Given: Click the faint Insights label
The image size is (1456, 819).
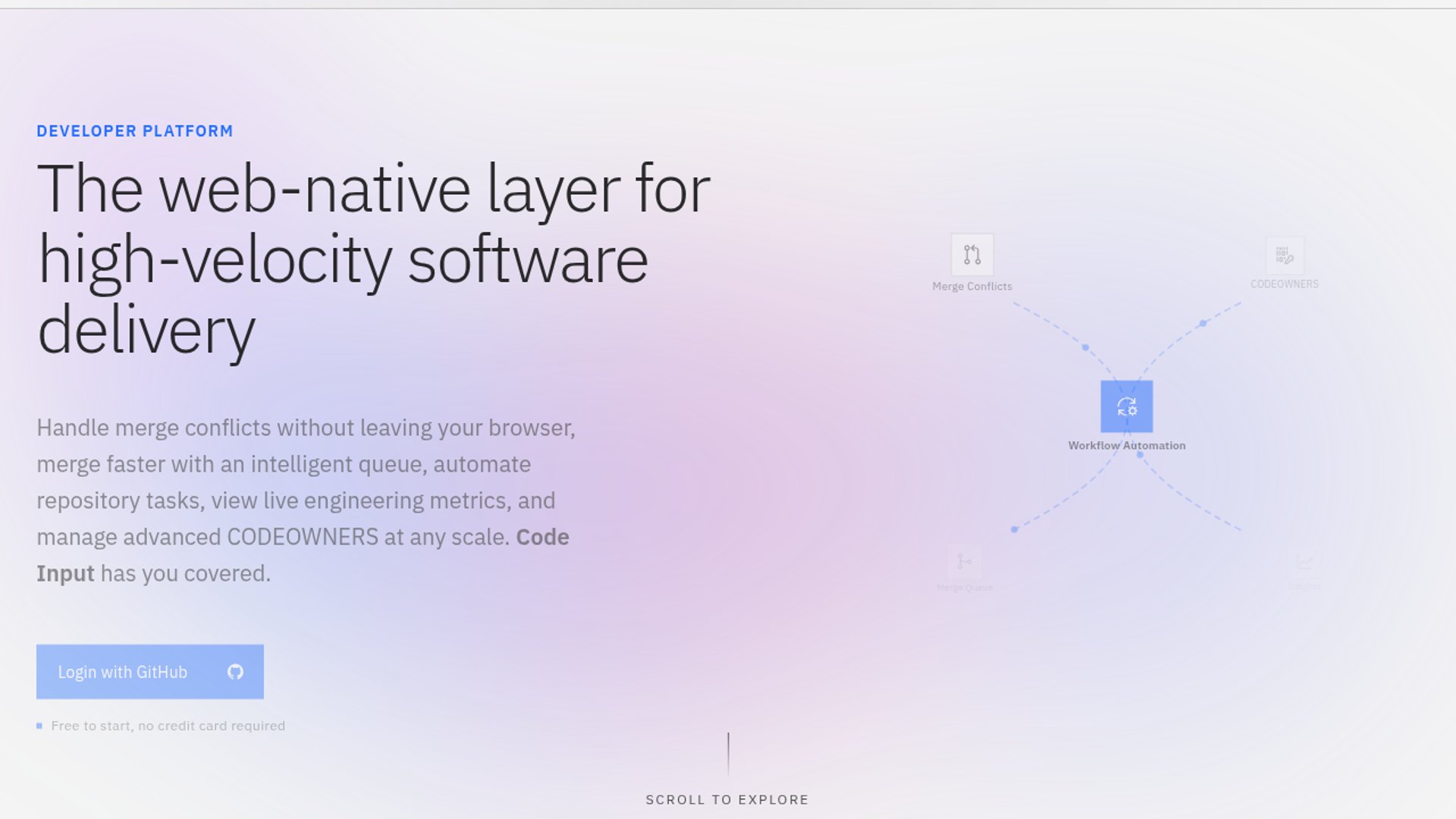Looking at the screenshot, I should coord(1304,587).
